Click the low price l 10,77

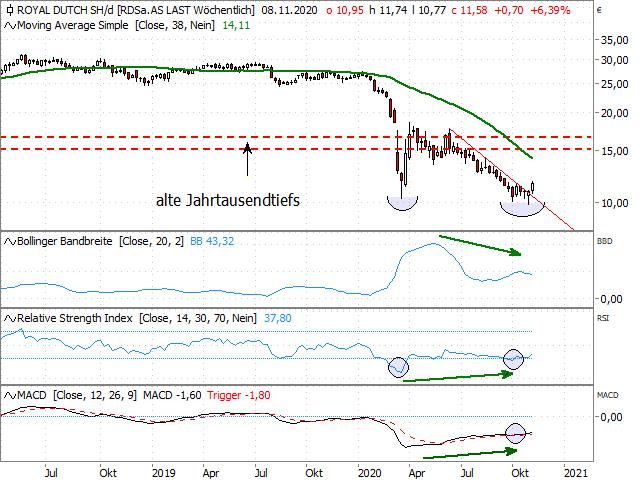(429, 10)
